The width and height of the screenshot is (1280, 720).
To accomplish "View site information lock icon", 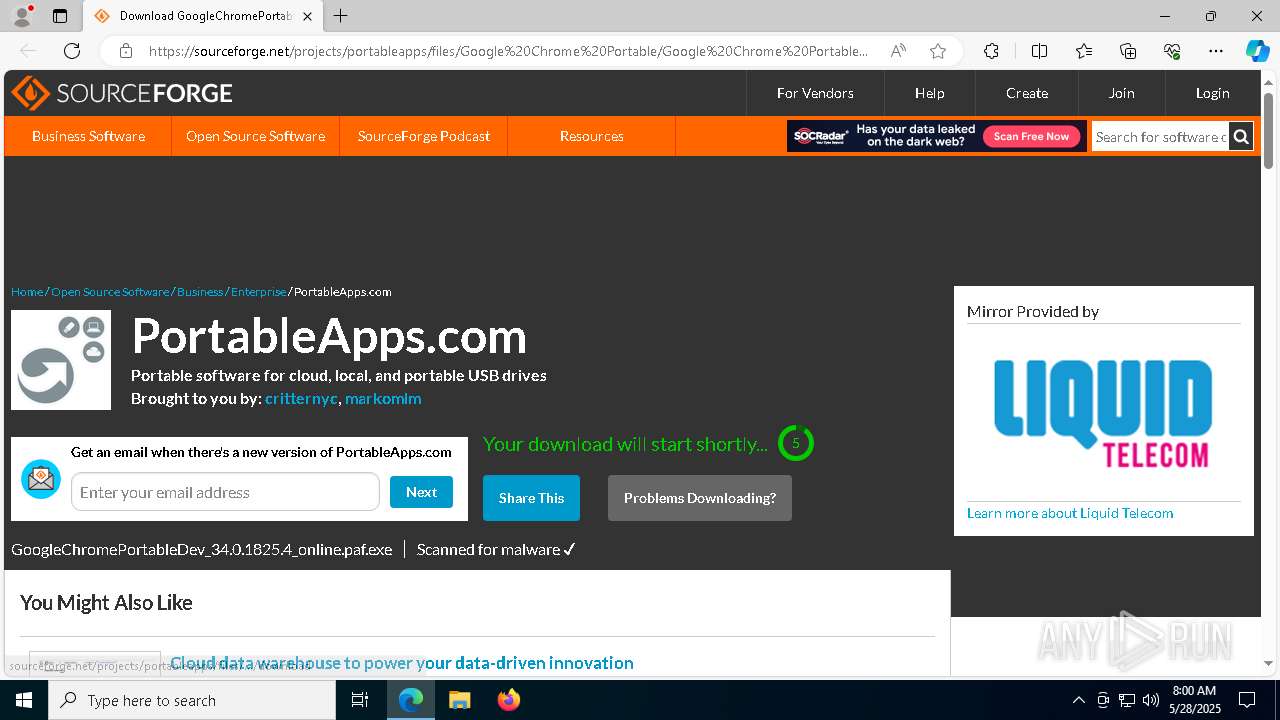I will click(126, 51).
